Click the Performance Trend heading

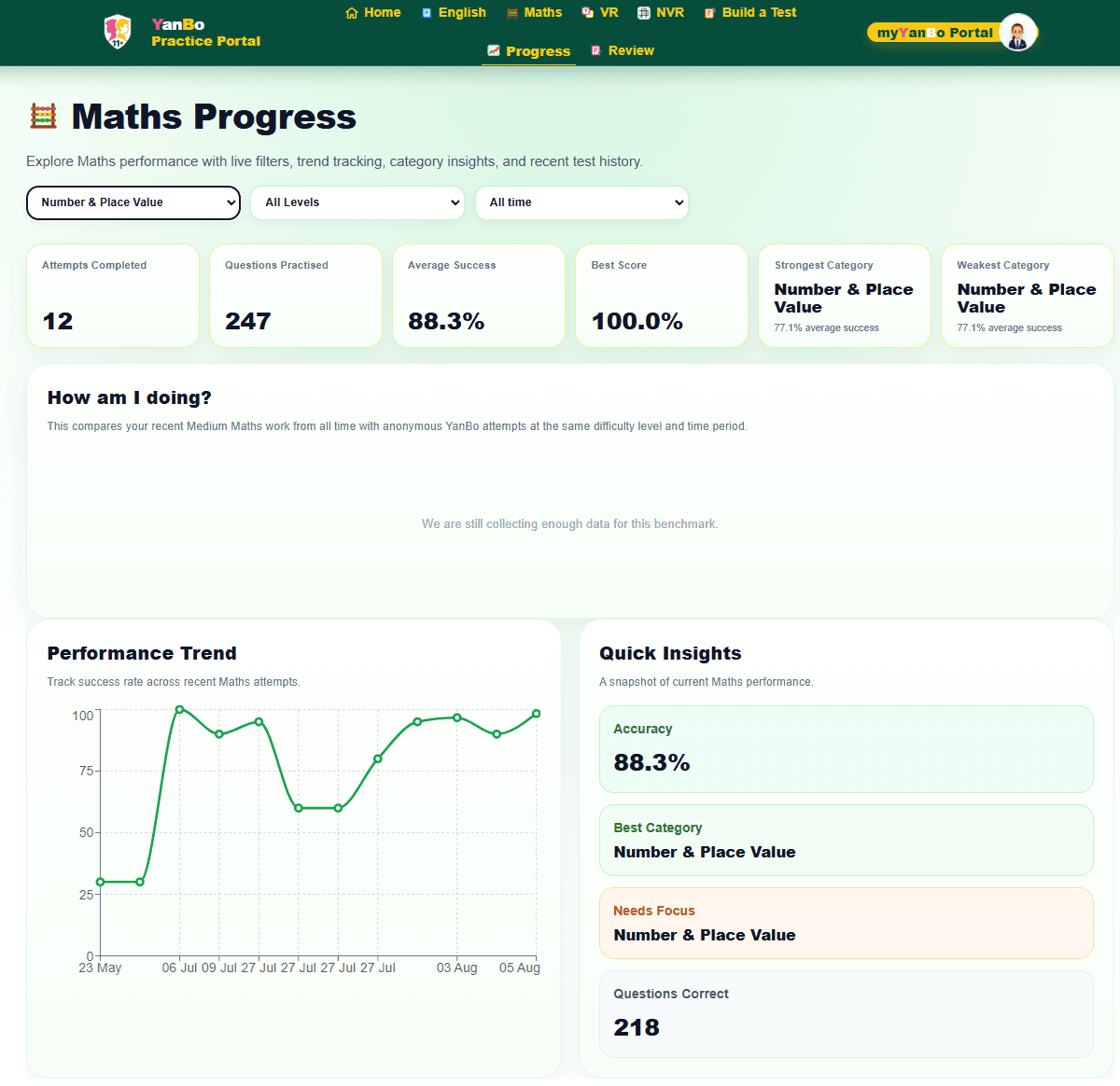tap(142, 653)
